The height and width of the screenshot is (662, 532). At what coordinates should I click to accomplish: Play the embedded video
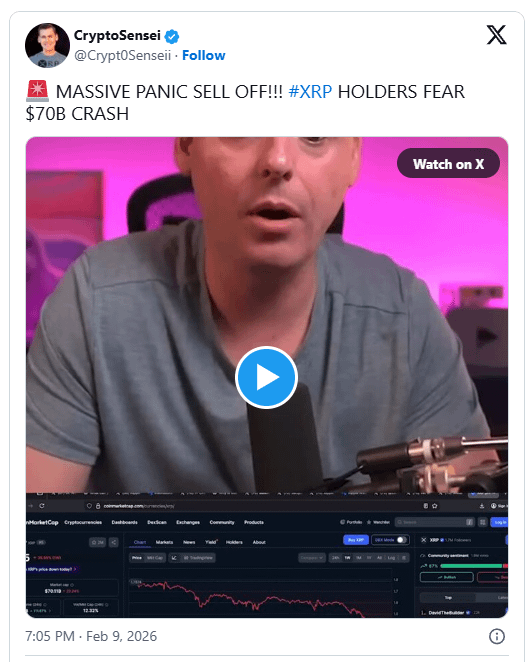point(266,377)
